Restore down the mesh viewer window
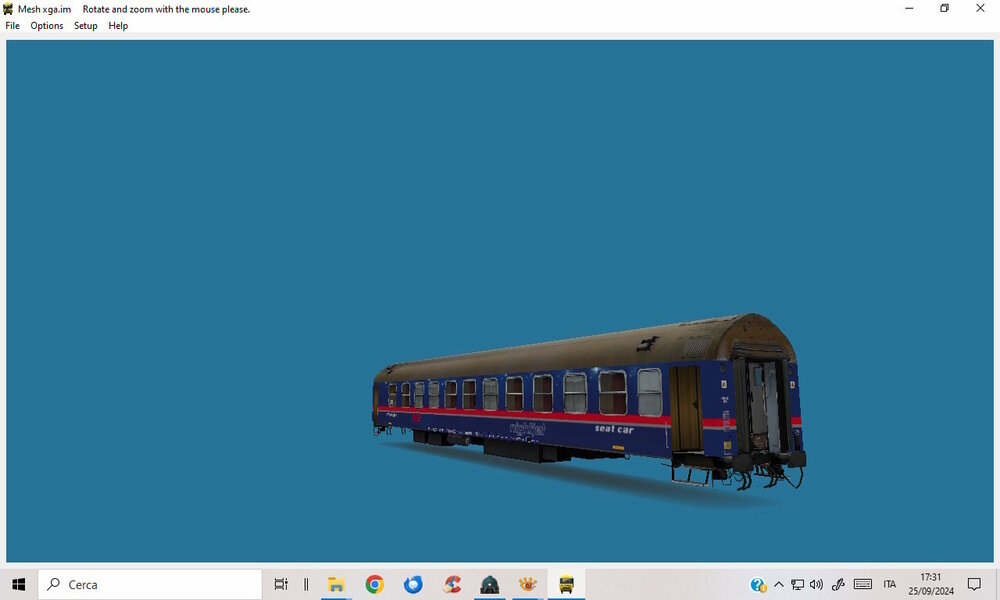 pyautogui.click(x=945, y=8)
